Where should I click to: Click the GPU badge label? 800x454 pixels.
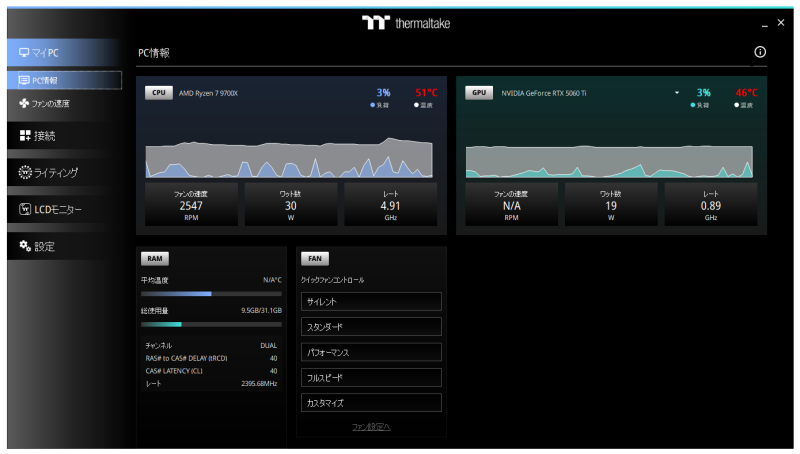479,93
